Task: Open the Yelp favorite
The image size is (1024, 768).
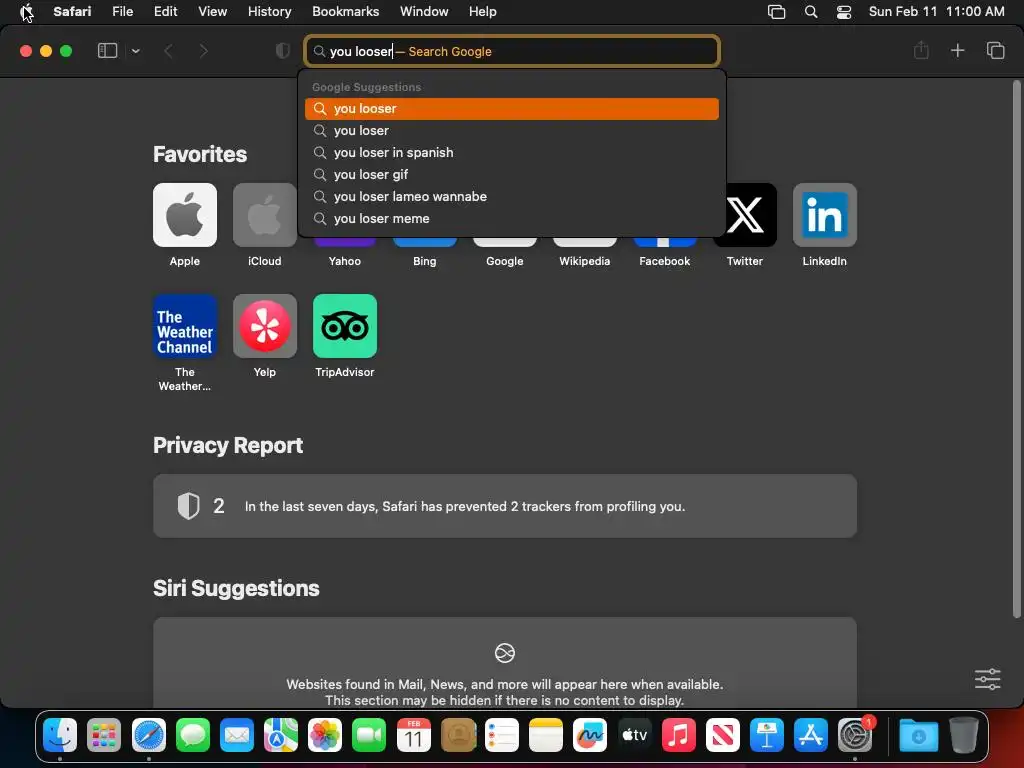Action: [x=264, y=326]
